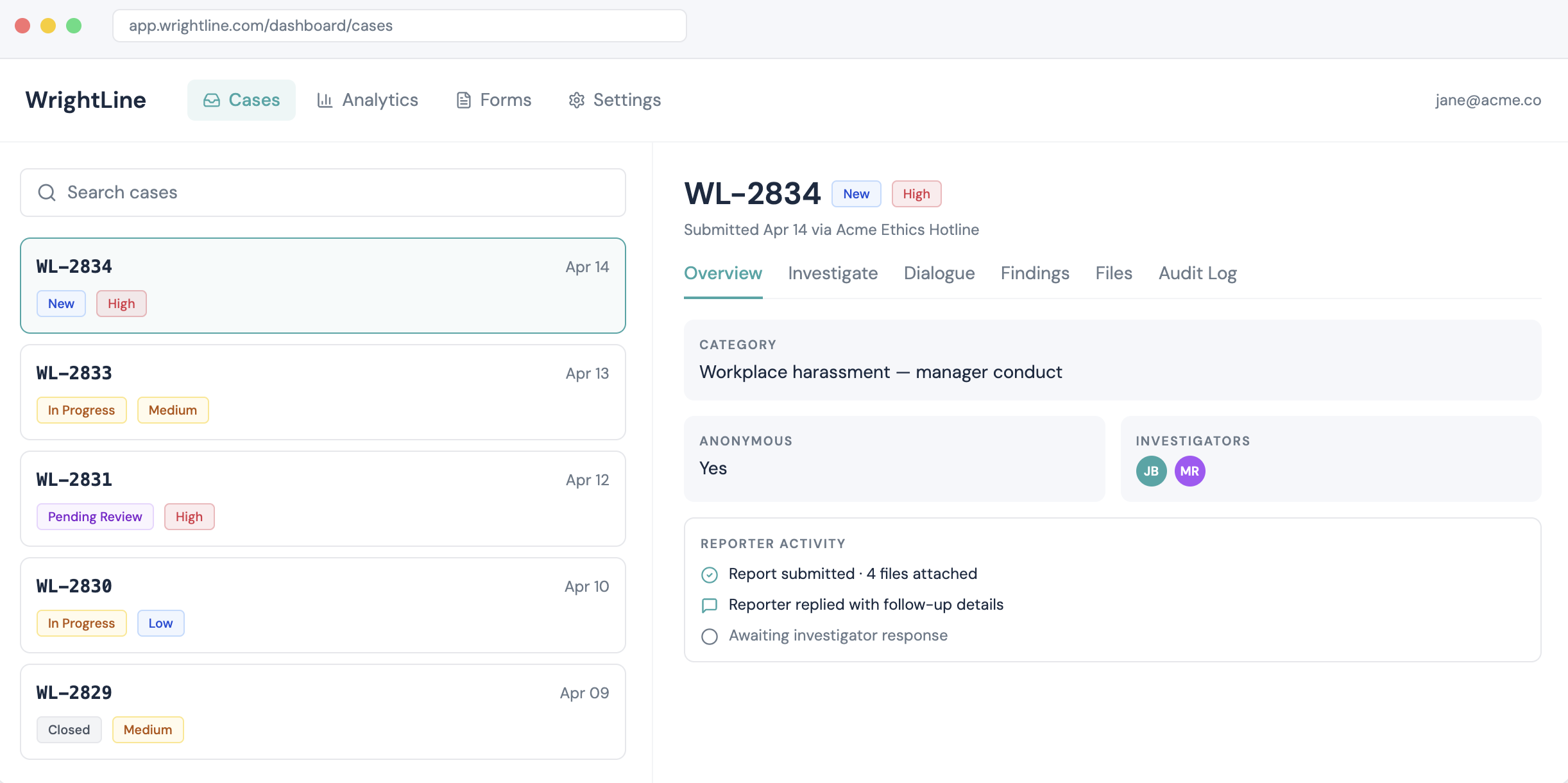The width and height of the screenshot is (1568, 783).
Task: Click the Analytics bar chart icon
Action: click(x=325, y=100)
